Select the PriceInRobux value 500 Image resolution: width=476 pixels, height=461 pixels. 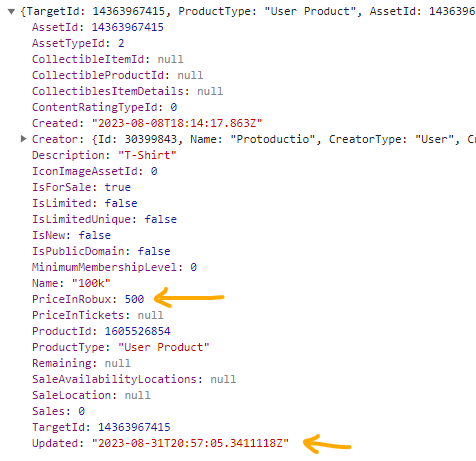134,299
